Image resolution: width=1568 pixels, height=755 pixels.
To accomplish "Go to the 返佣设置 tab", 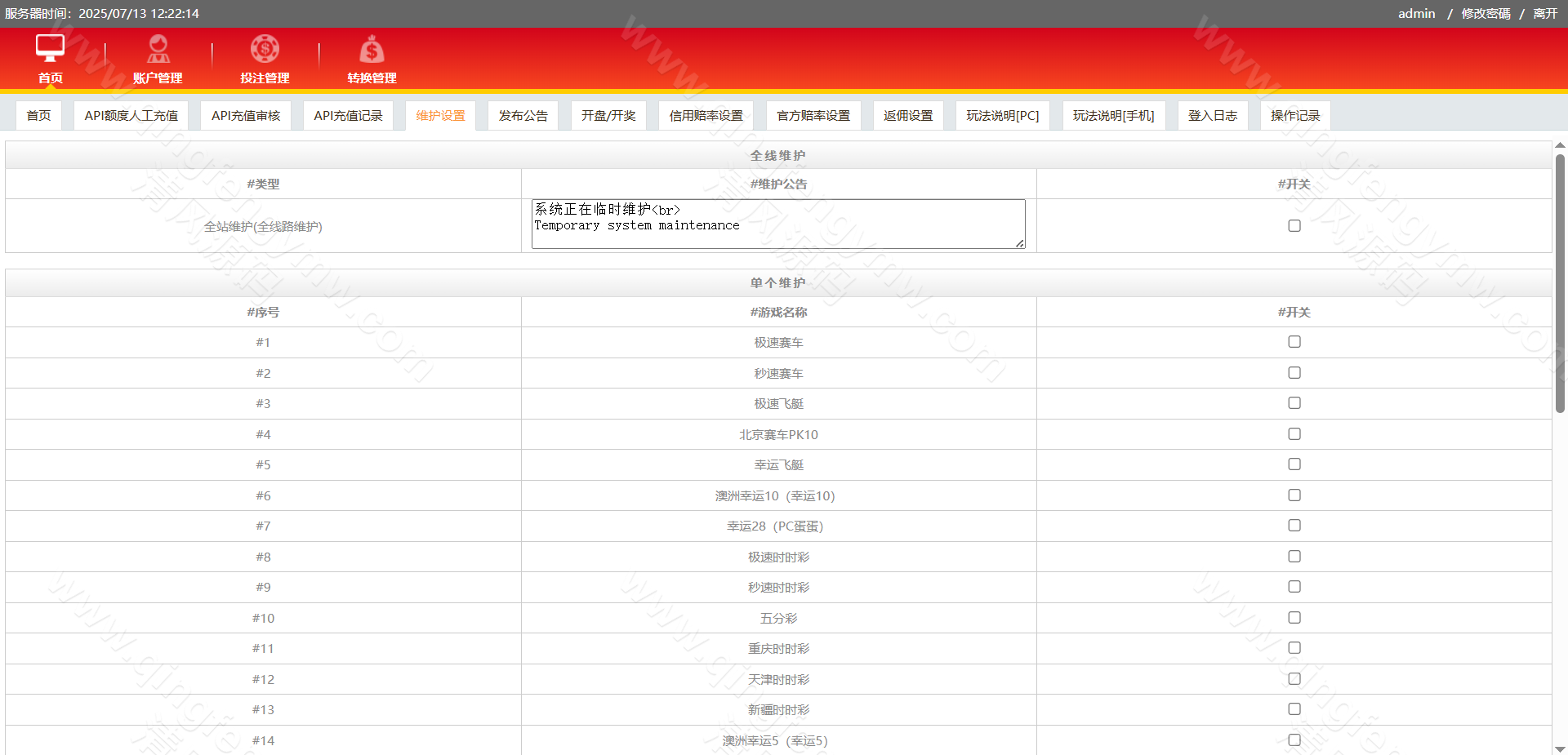I will coord(908,116).
